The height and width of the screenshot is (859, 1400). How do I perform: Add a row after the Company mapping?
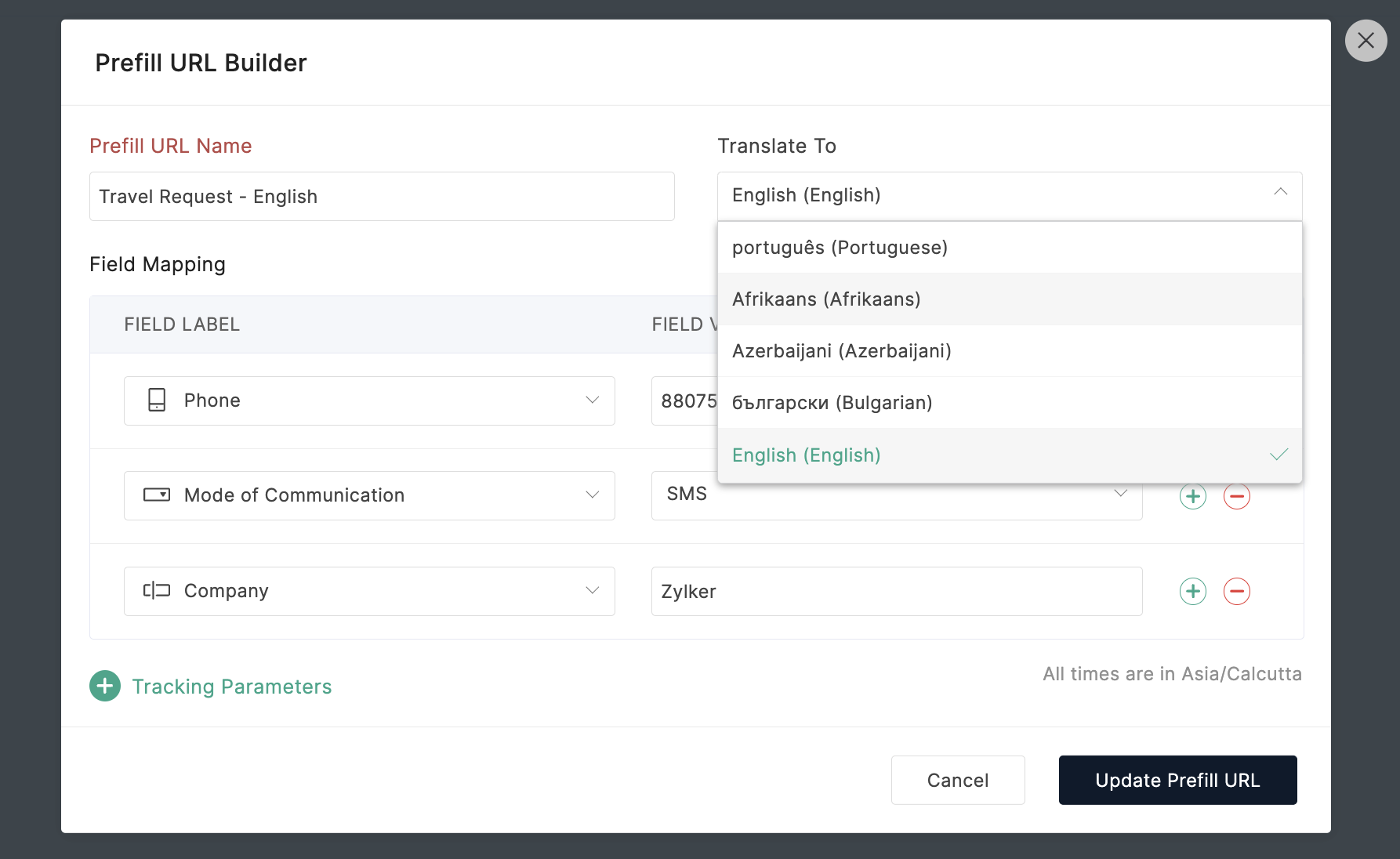click(x=1192, y=591)
